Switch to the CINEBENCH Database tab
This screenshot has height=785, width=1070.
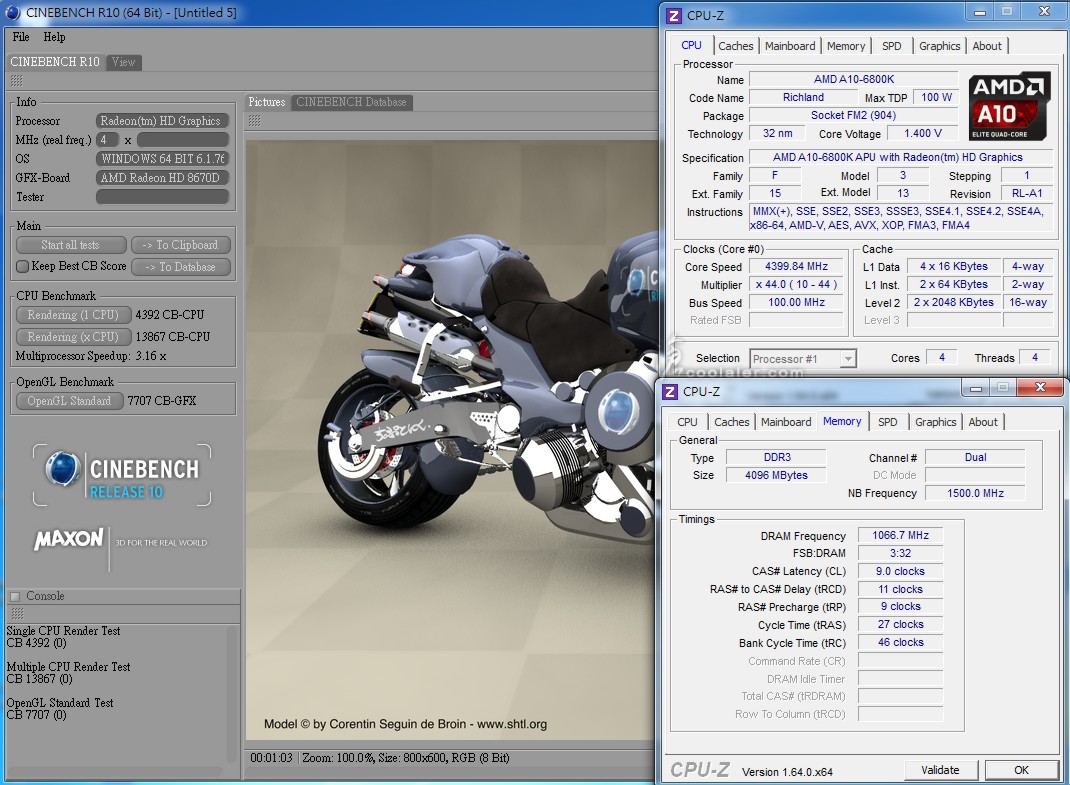pos(351,102)
